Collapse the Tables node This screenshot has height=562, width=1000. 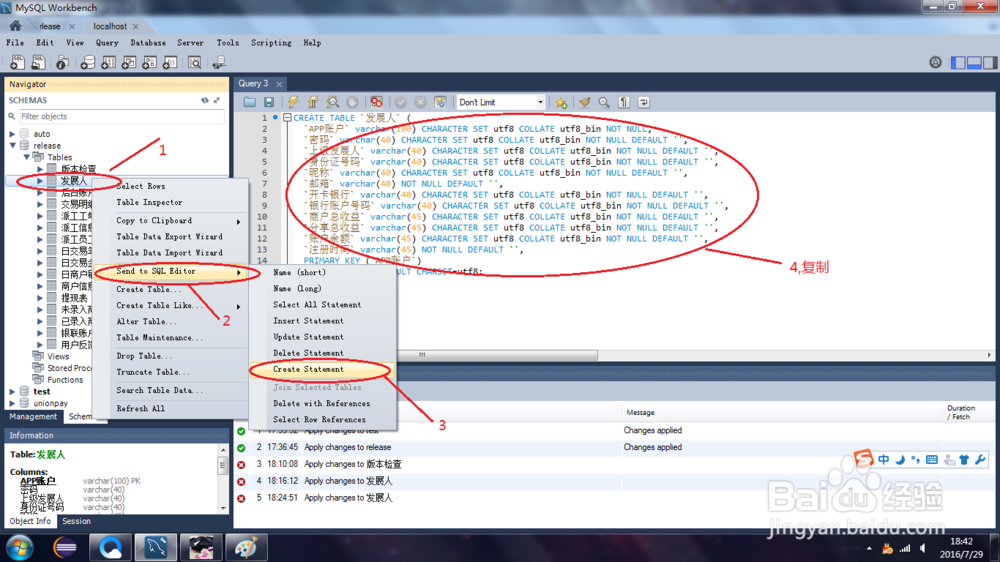pos(26,157)
